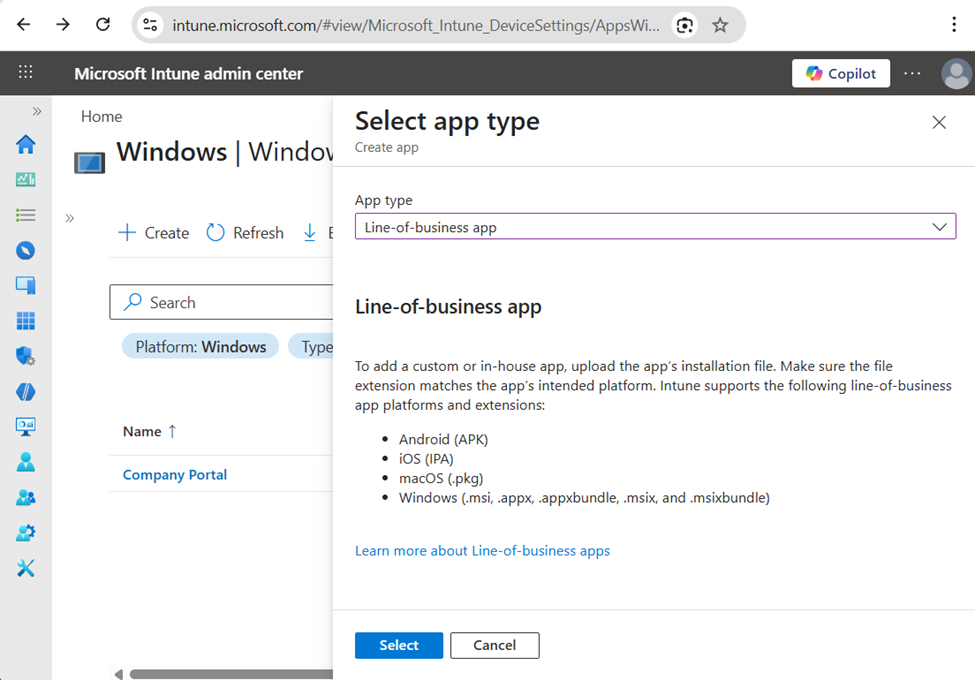Open the Home icon in the sidebar
The image size is (975, 680).
click(27, 143)
